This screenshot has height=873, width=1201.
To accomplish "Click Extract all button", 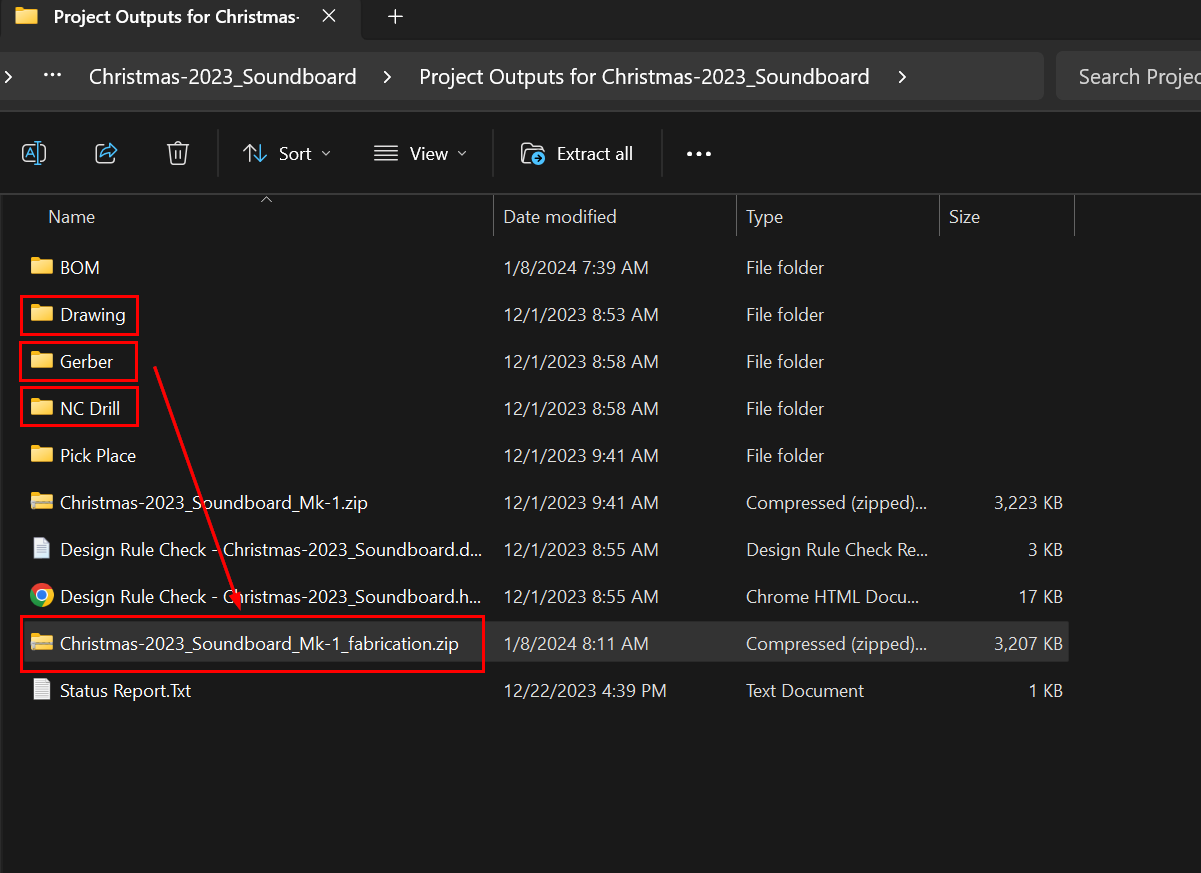I will tap(577, 154).
